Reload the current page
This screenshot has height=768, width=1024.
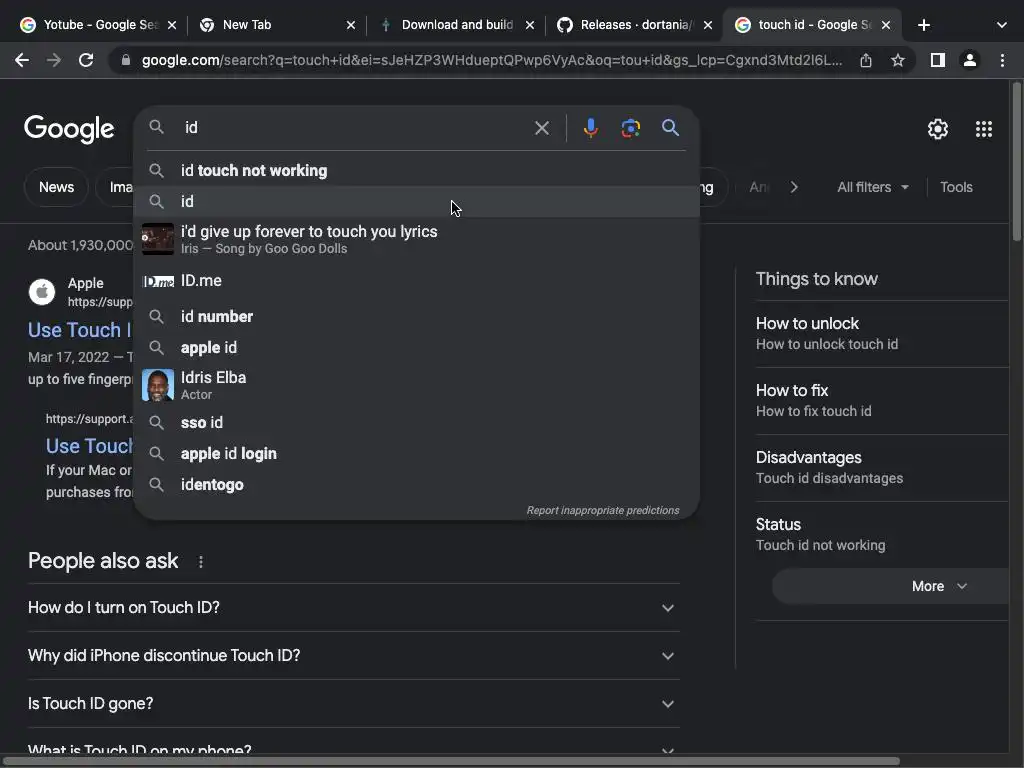(x=86, y=60)
